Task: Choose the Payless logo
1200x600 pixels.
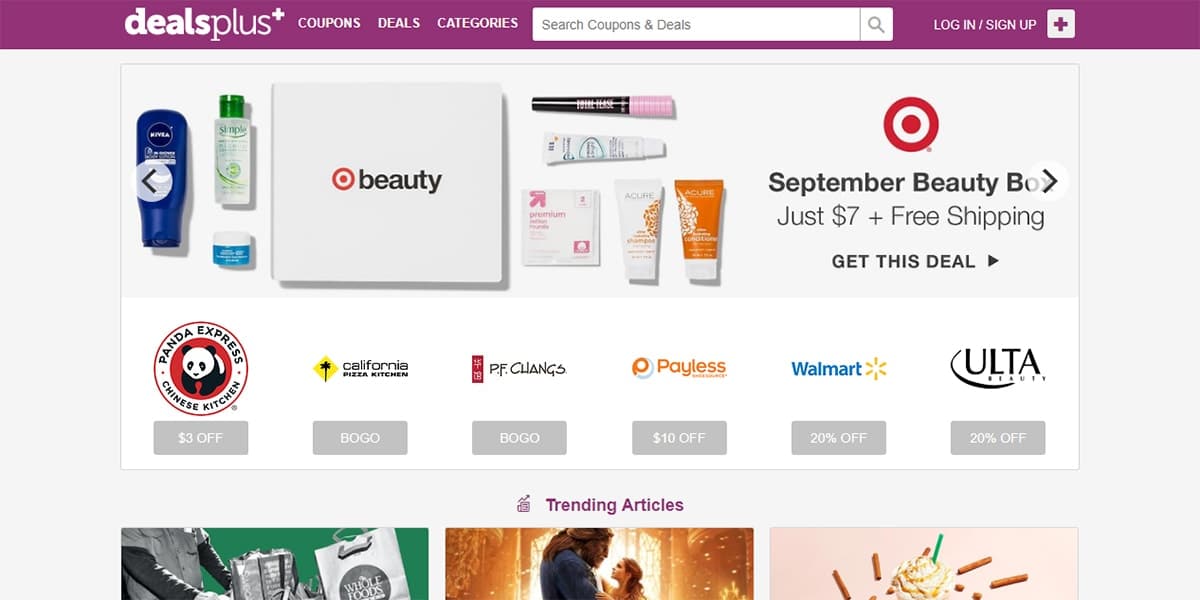Action: click(x=679, y=368)
